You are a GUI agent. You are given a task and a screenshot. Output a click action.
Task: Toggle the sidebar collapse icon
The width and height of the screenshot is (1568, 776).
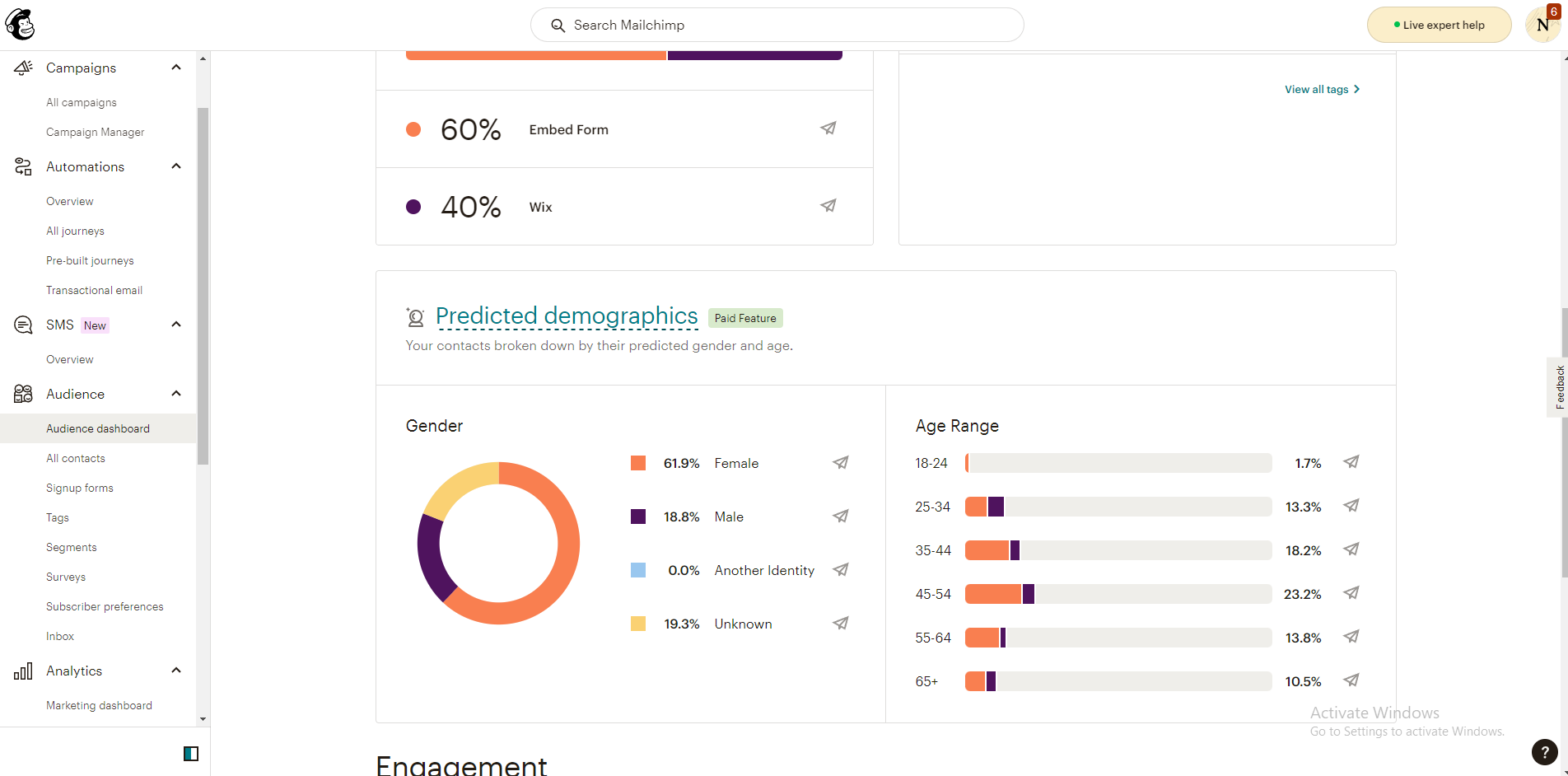191,753
